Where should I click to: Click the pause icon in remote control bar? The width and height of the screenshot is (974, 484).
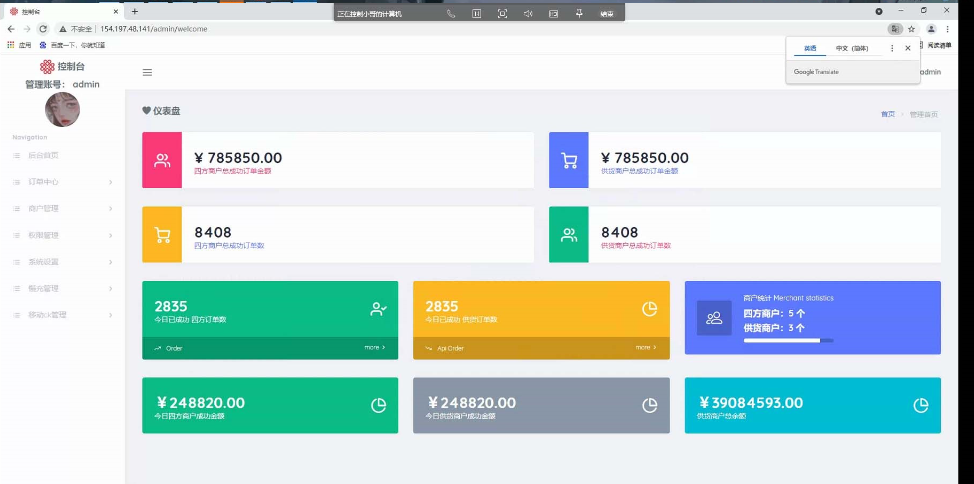(x=476, y=13)
